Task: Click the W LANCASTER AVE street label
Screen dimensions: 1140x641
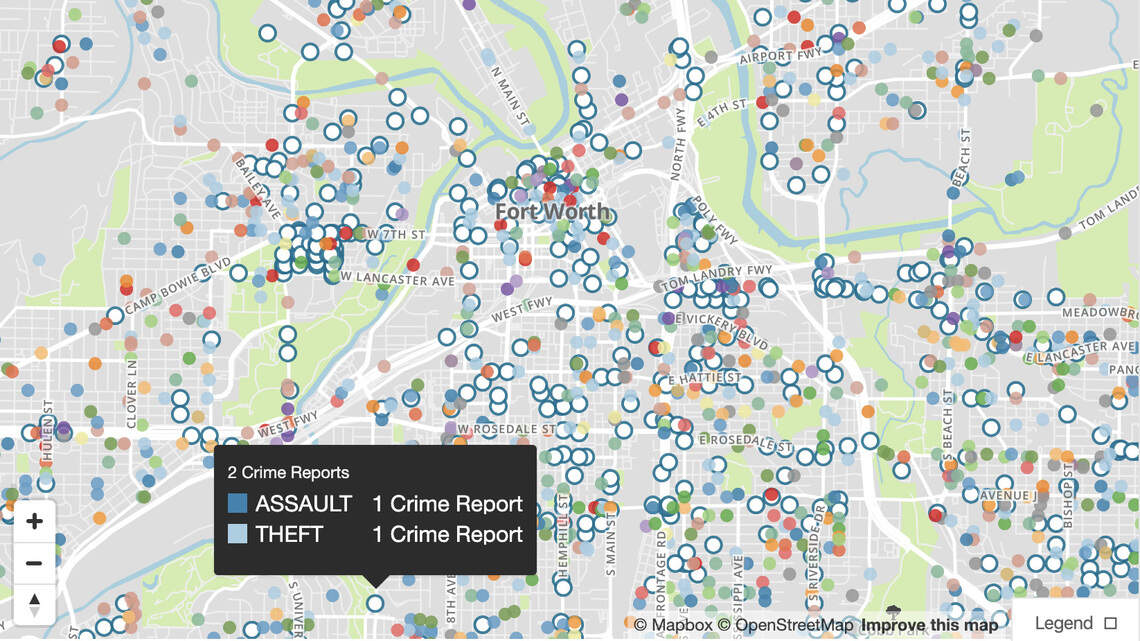Action: (x=397, y=278)
